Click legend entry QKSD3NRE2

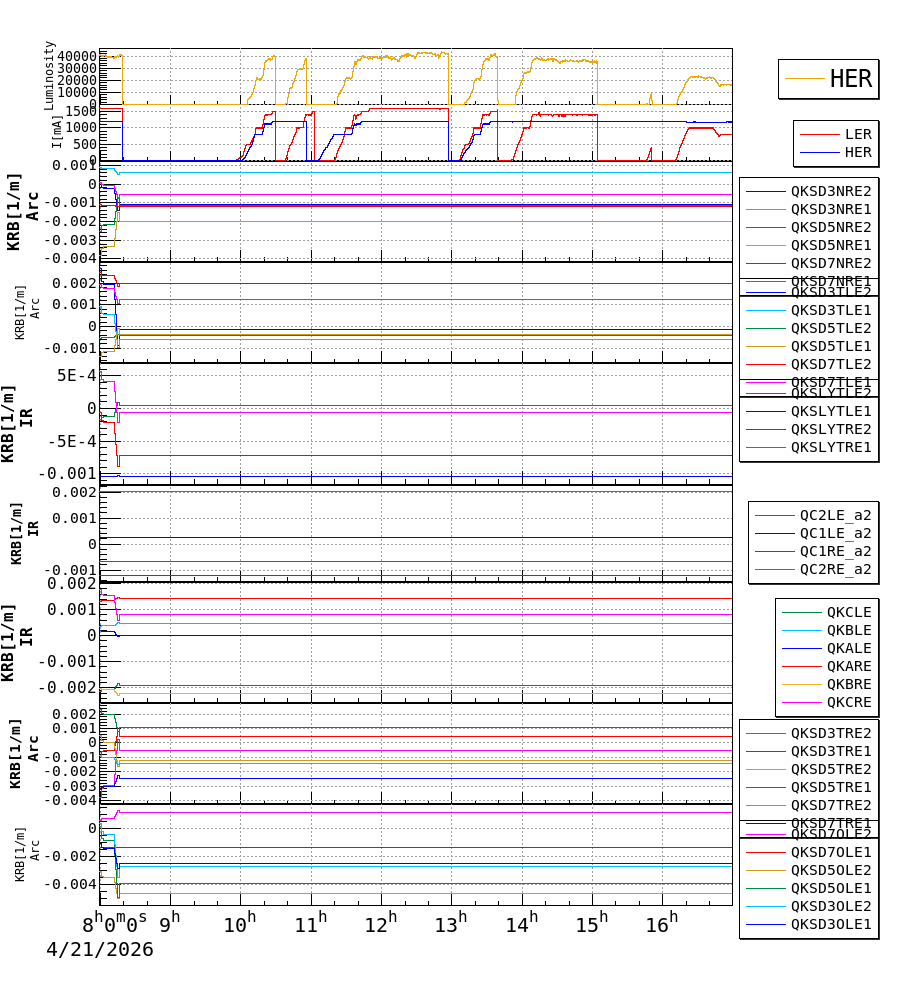coord(831,191)
